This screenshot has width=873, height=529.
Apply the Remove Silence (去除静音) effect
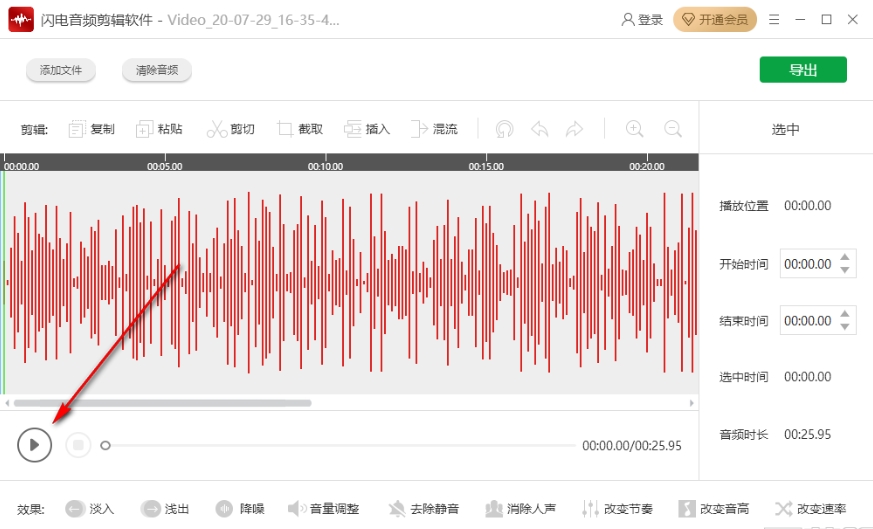click(x=424, y=508)
